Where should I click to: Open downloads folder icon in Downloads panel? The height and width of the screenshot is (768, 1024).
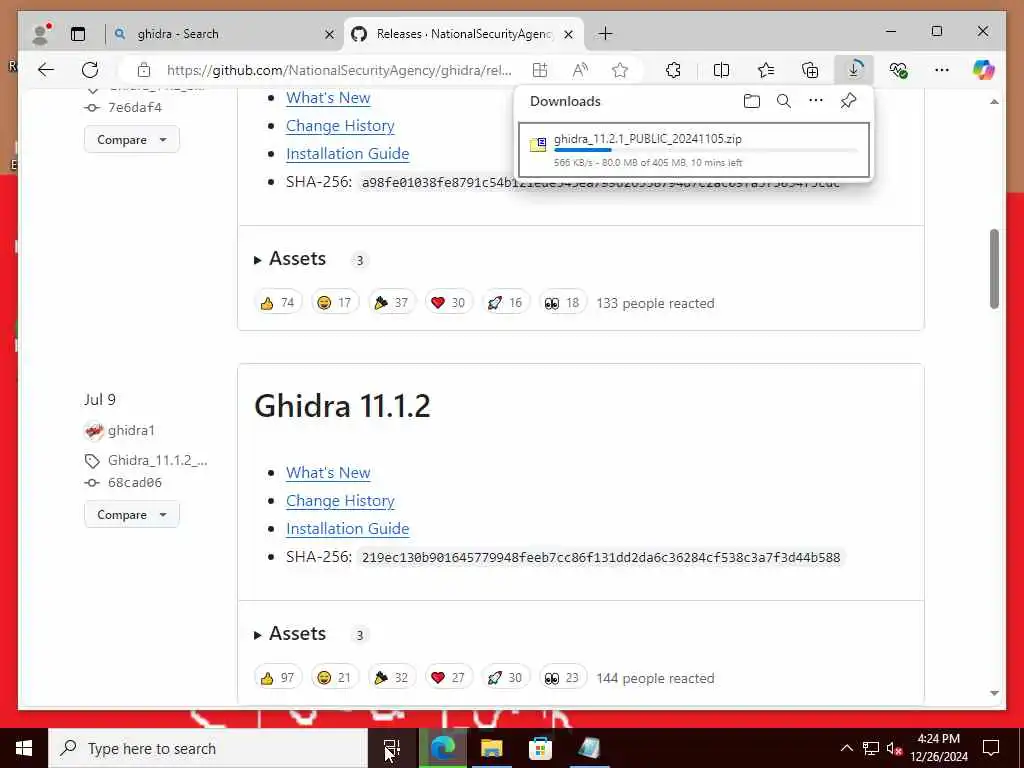click(752, 101)
